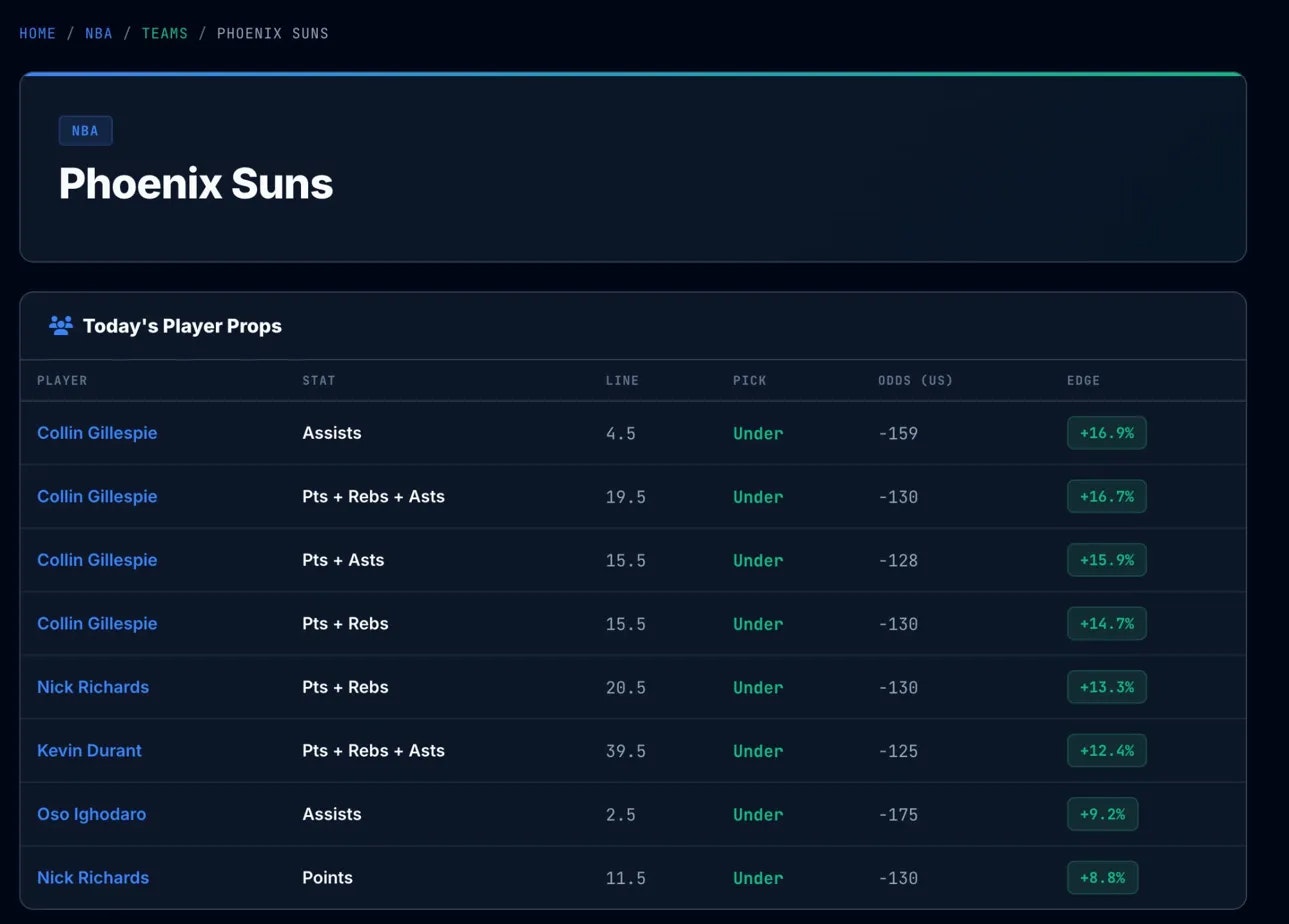Click the Pts + Asts stat cell
Viewport: 1289px width, 924px height.
point(343,560)
